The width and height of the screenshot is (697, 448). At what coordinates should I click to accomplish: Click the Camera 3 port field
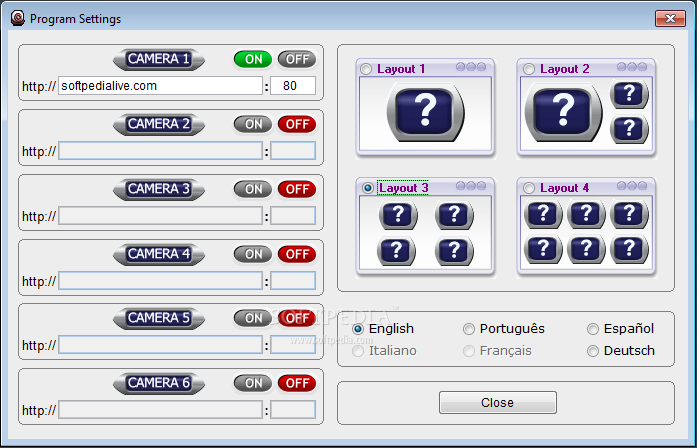pos(293,216)
